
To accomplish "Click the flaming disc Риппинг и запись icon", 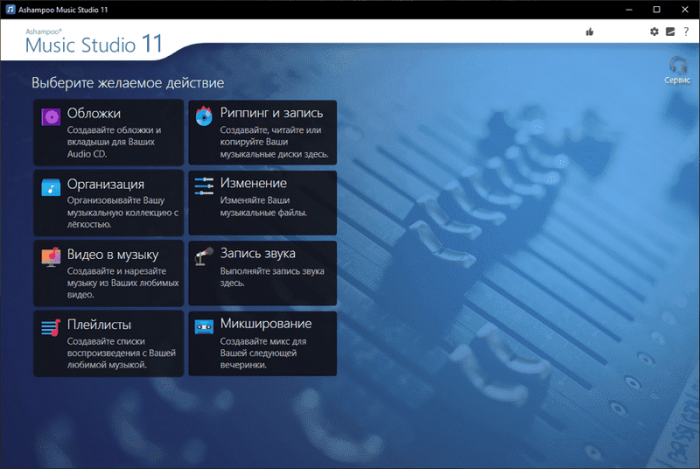I will point(204,116).
